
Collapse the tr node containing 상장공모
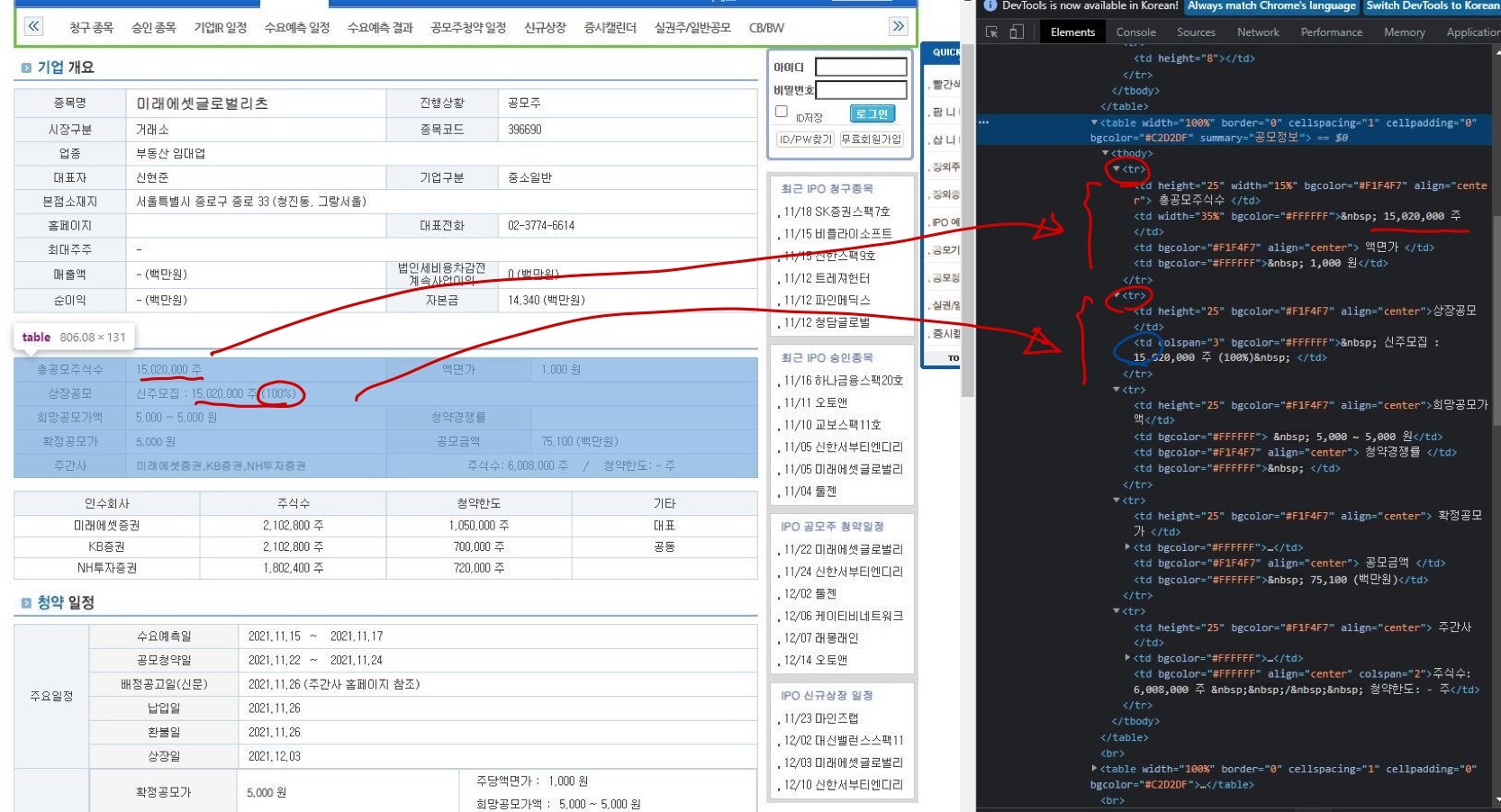pyautogui.click(x=1117, y=295)
